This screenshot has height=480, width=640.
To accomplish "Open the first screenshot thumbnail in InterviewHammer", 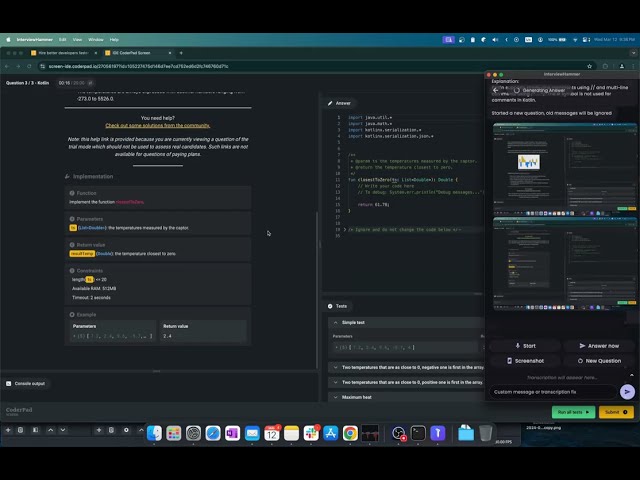I will (x=564, y=169).
